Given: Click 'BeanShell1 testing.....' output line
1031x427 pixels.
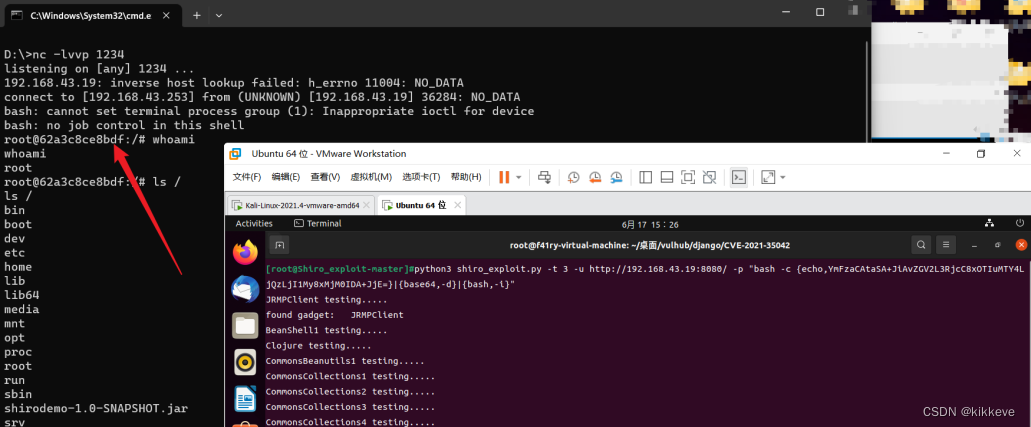Looking at the screenshot, I should 327,330.
